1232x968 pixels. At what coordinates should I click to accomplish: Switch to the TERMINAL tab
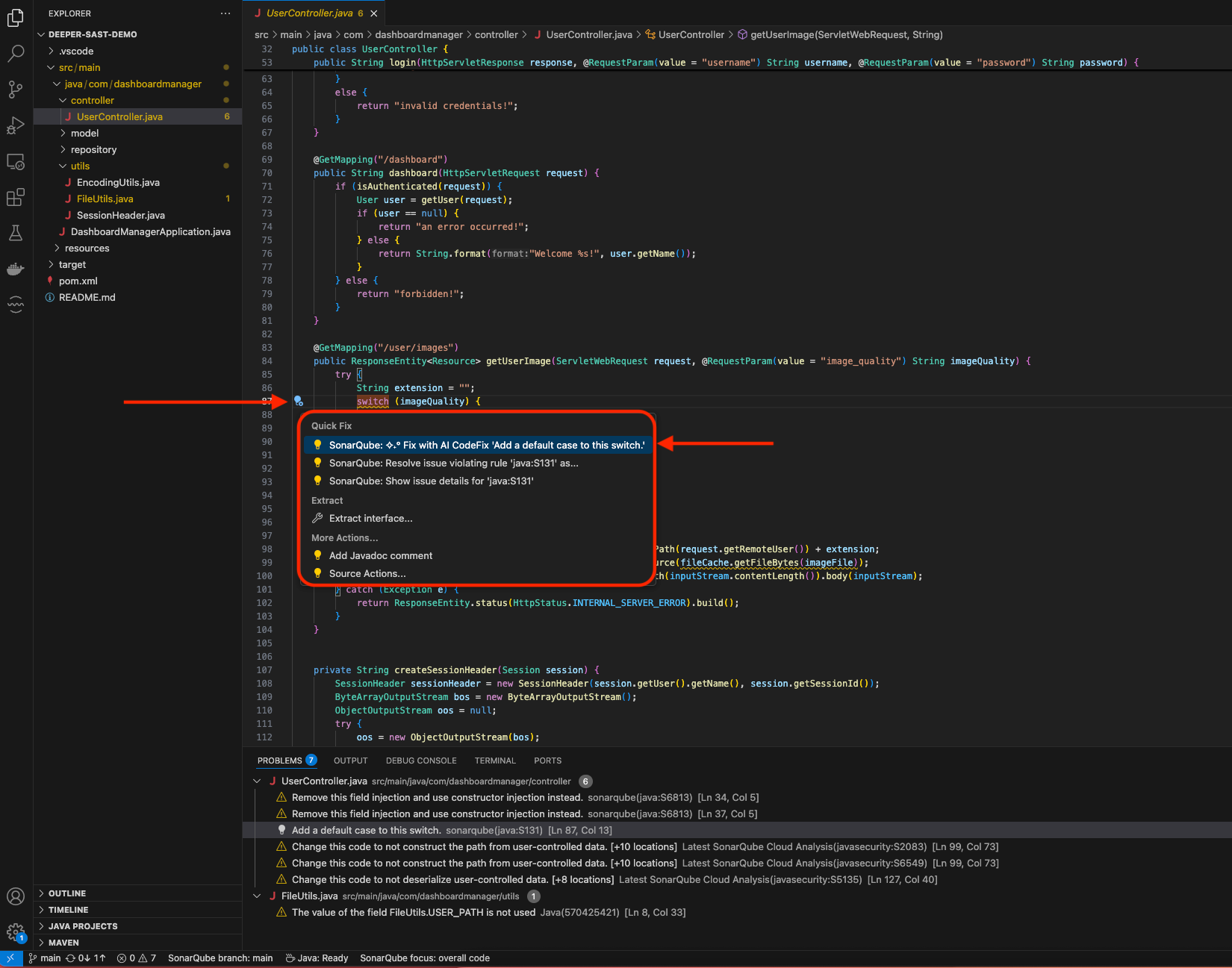click(x=495, y=760)
